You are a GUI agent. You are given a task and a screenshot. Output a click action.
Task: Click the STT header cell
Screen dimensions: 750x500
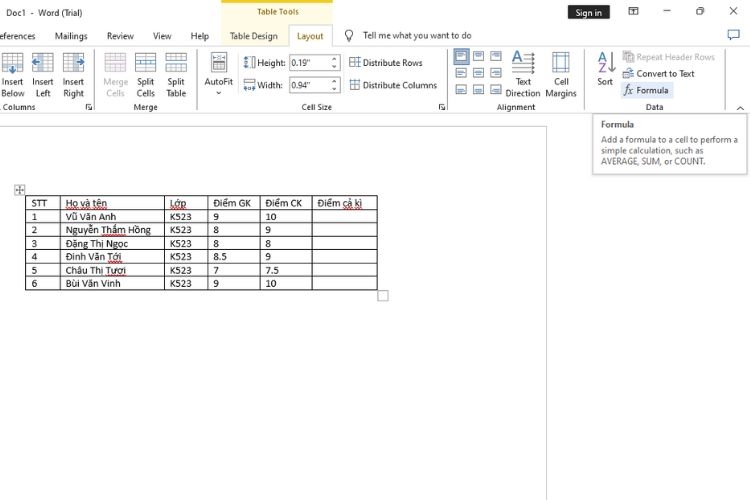(x=43, y=203)
